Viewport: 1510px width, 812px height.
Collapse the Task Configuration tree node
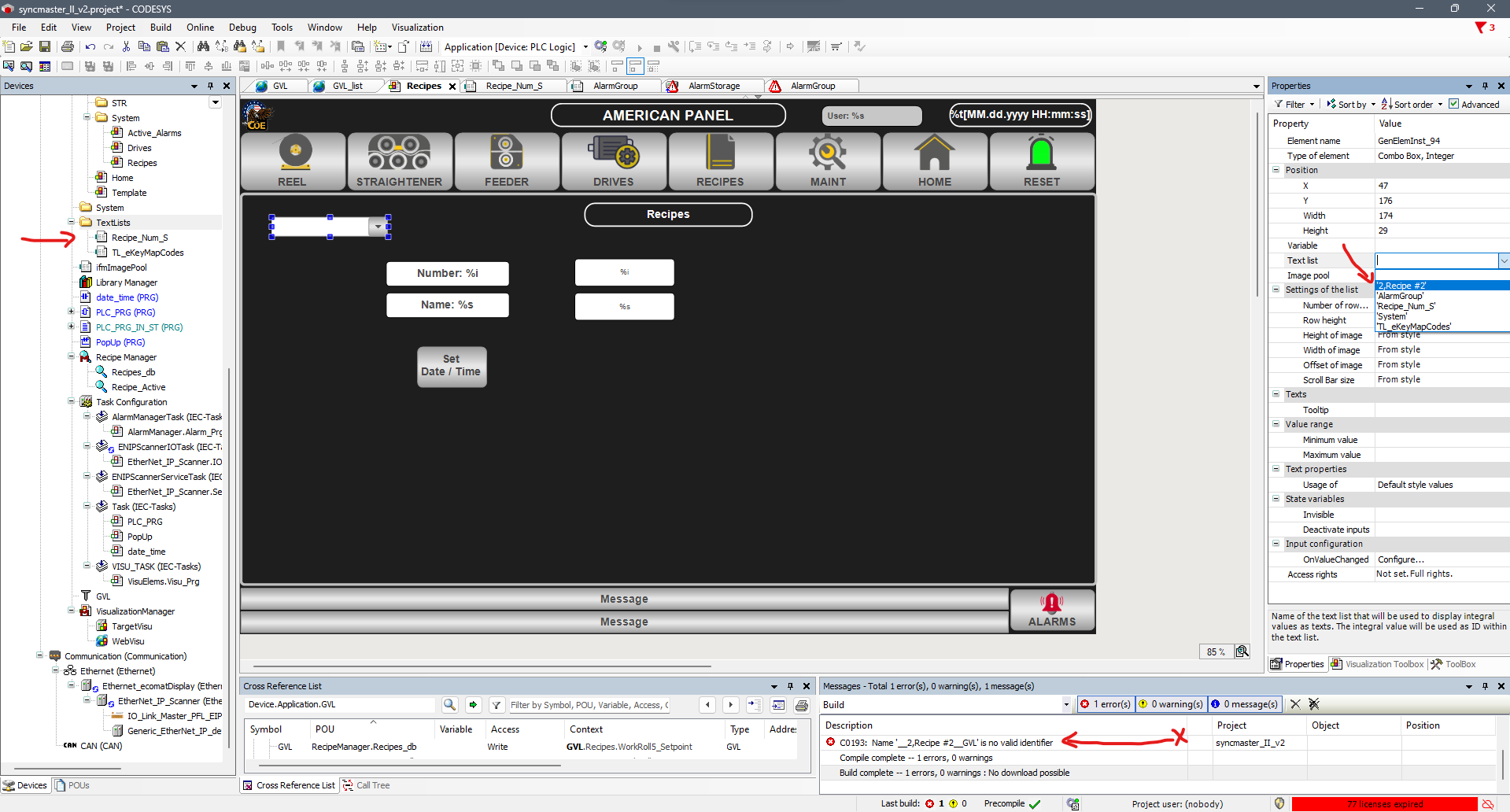click(71, 402)
